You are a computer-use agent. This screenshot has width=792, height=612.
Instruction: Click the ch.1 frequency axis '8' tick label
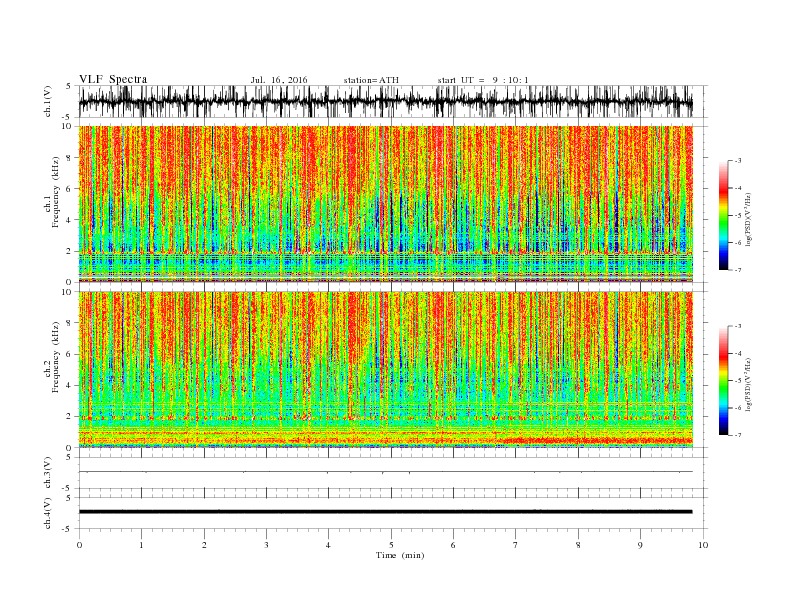70,158
